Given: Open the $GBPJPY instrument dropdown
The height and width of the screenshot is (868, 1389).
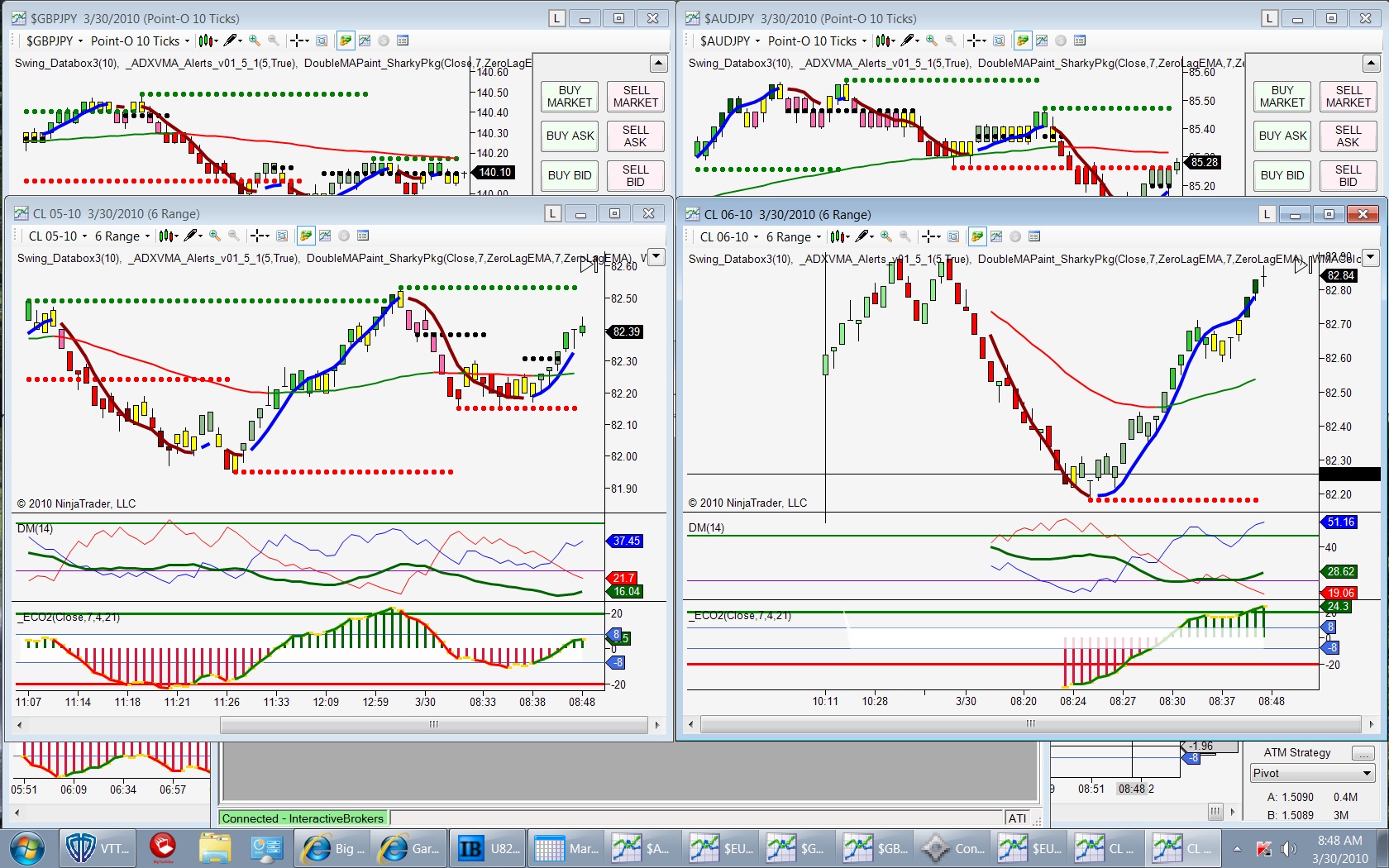Looking at the screenshot, I should (55, 41).
